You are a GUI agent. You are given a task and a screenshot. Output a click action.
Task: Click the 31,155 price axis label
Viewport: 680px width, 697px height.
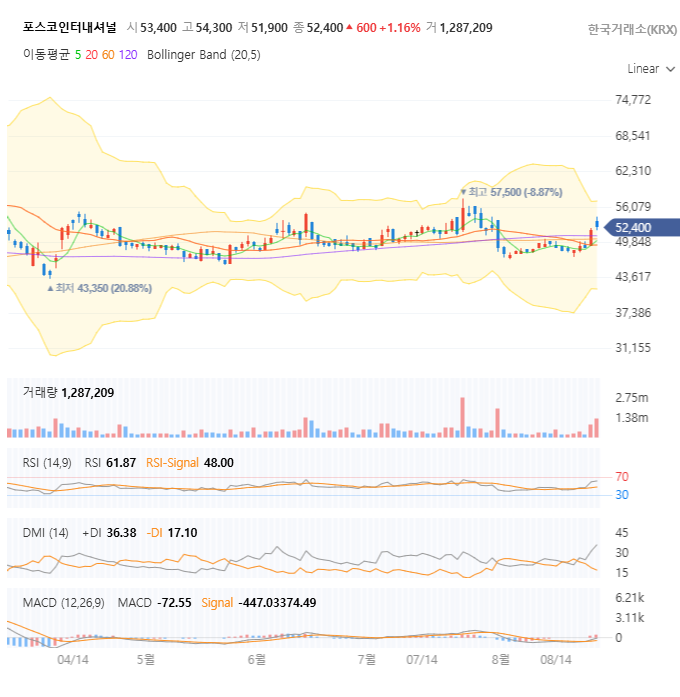tap(633, 348)
